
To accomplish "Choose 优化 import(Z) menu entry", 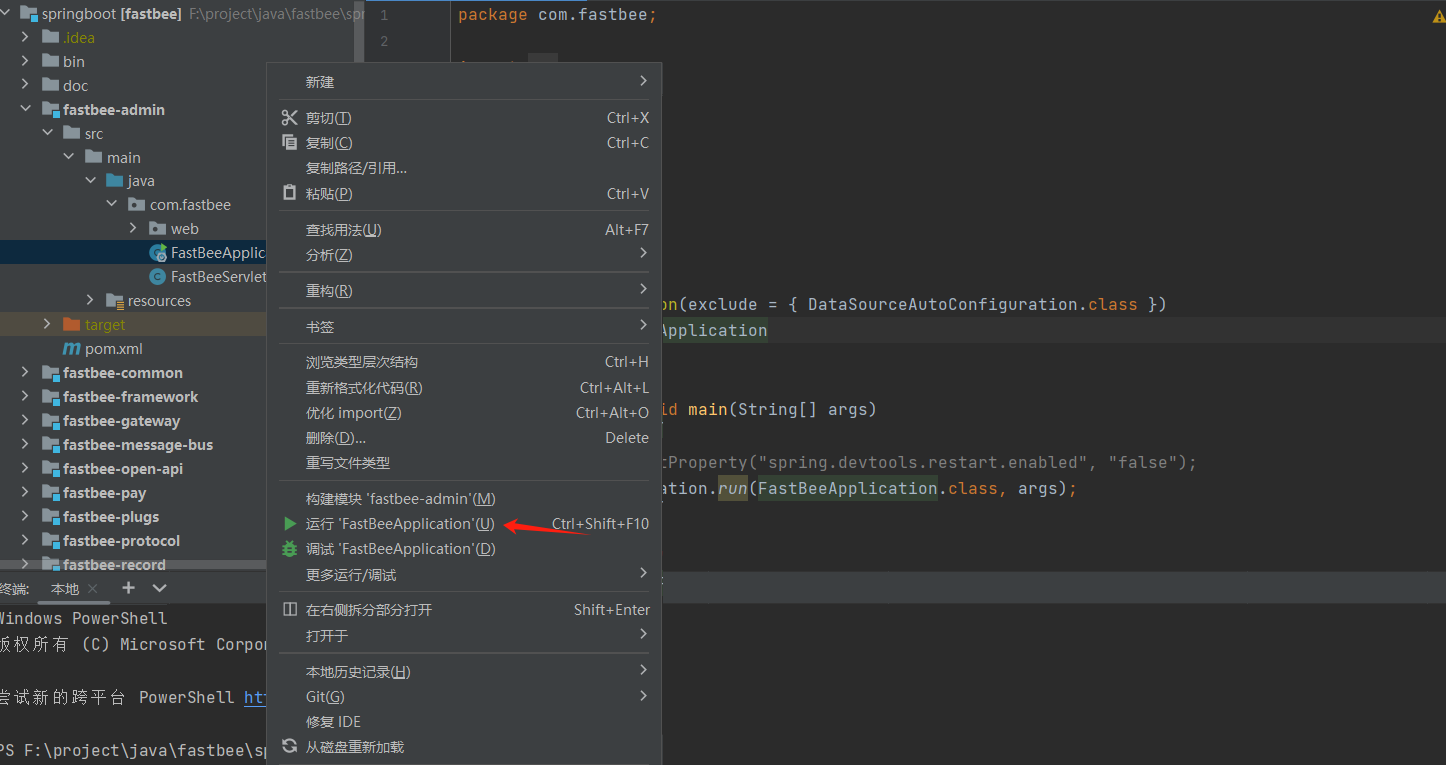I will click(464, 413).
